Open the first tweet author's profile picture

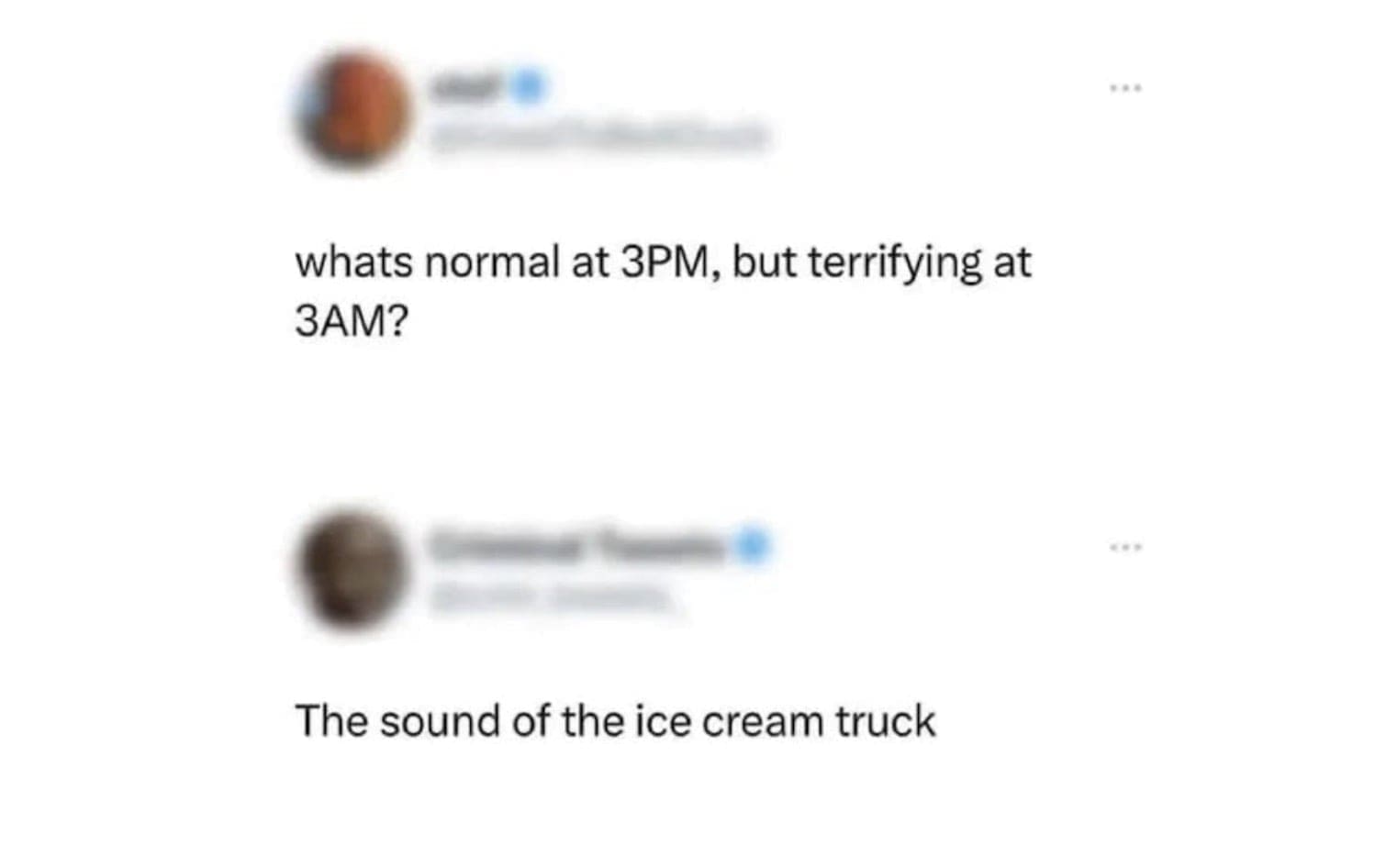[x=352, y=110]
